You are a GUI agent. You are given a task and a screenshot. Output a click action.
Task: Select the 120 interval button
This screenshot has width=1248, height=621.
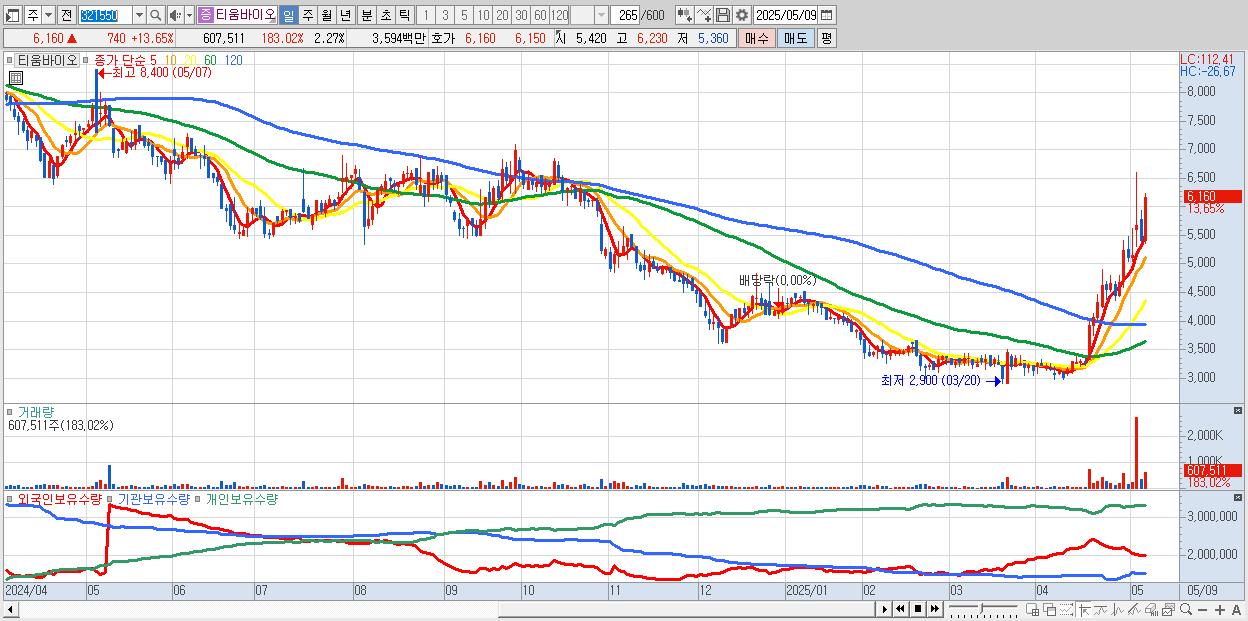pyautogui.click(x=560, y=15)
